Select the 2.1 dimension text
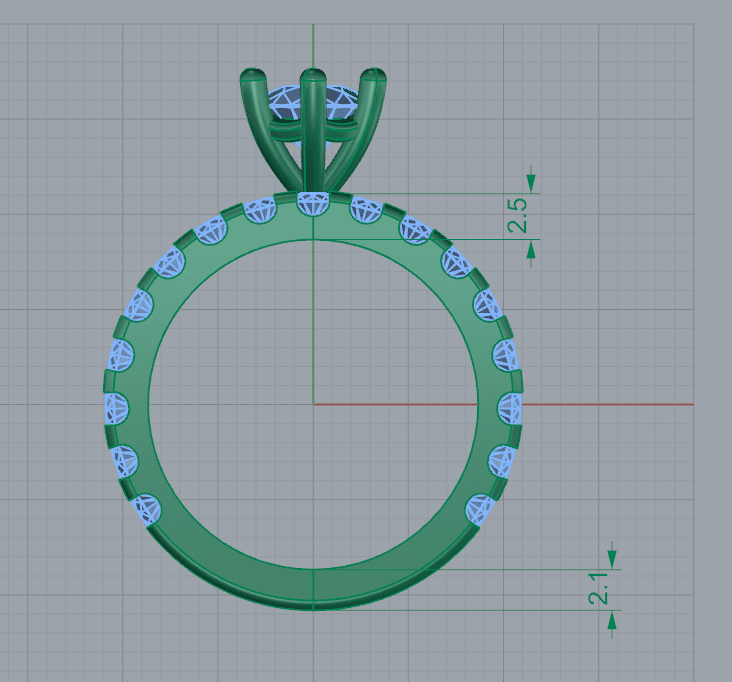Viewport: 732px width, 682px height. pos(598,589)
